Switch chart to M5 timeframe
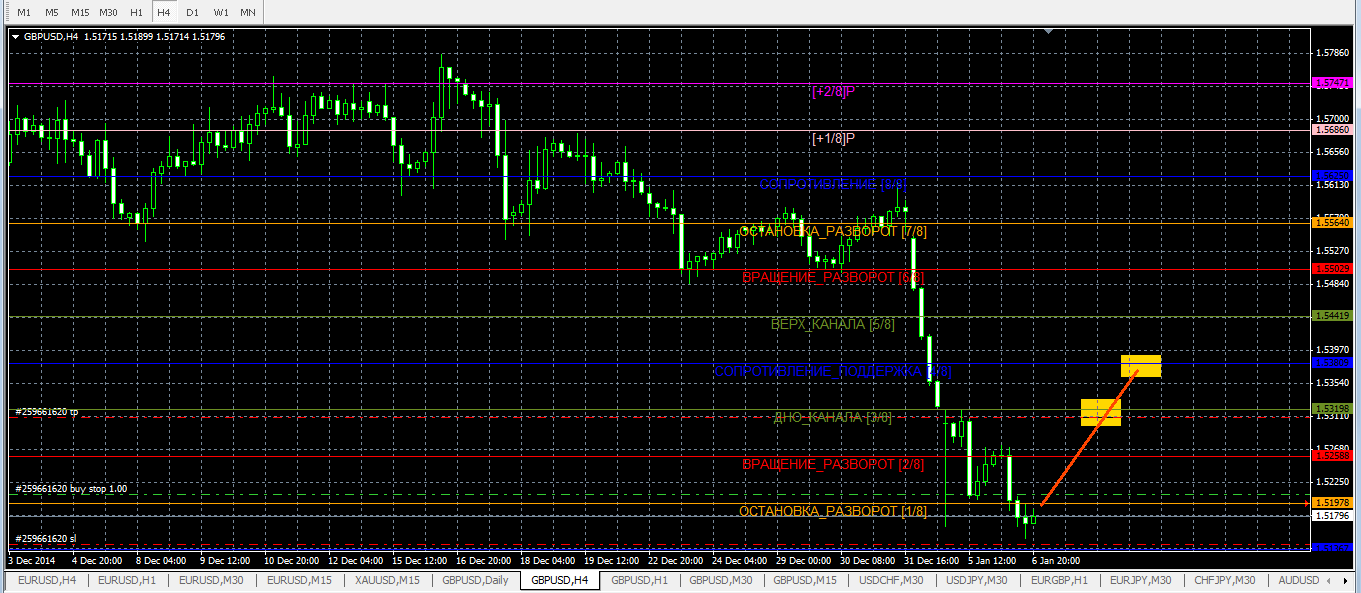 (52, 12)
